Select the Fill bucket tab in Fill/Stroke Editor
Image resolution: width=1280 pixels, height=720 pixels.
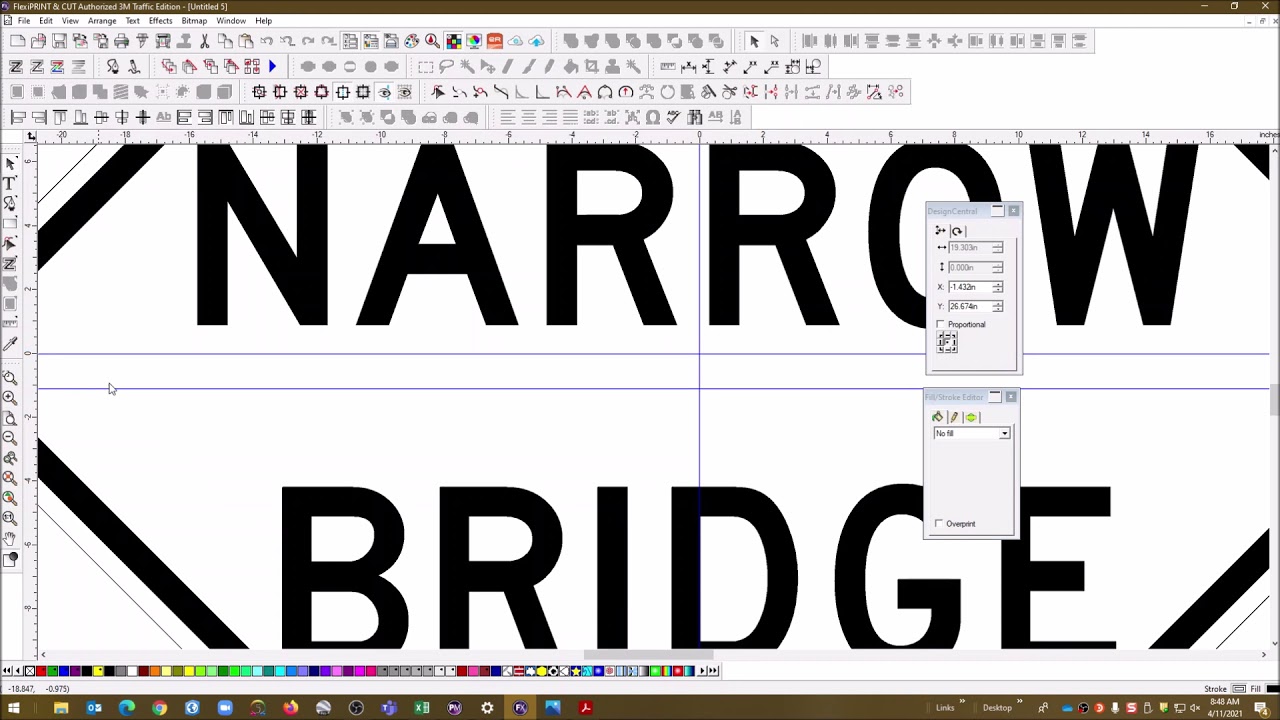(x=937, y=417)
